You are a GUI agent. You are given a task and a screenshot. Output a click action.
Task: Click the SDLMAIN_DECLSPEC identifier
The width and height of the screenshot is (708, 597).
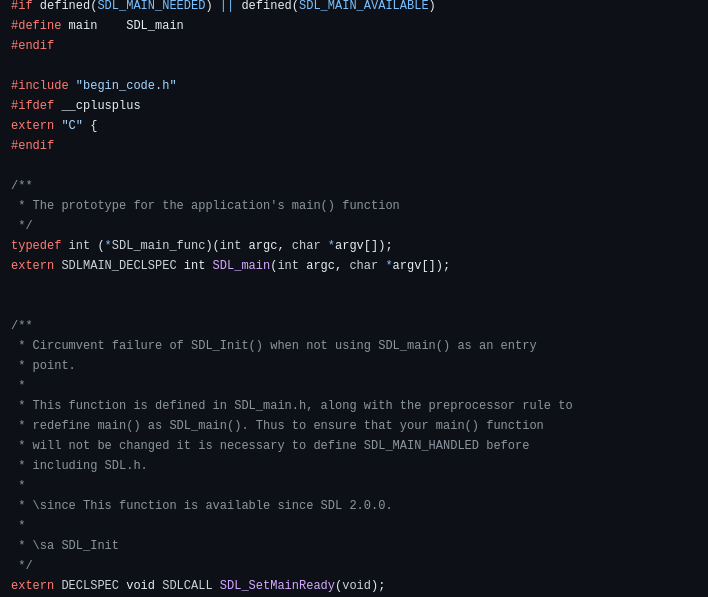119,265
